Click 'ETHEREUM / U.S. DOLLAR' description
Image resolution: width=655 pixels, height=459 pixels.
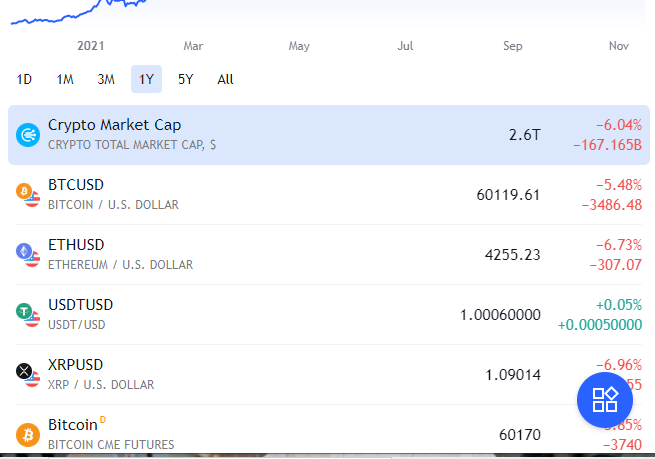(x=120, y=265)
